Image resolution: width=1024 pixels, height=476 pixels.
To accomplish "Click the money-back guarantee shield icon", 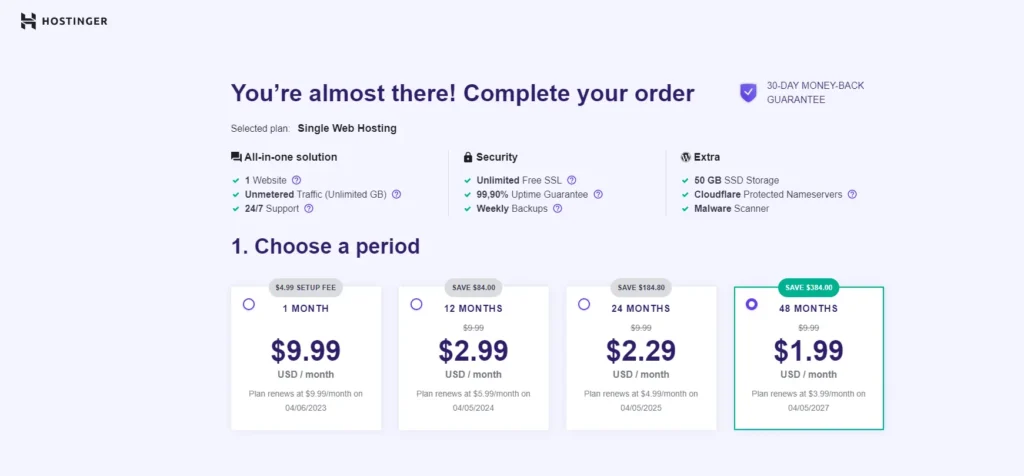I will [x=748, y=93].
